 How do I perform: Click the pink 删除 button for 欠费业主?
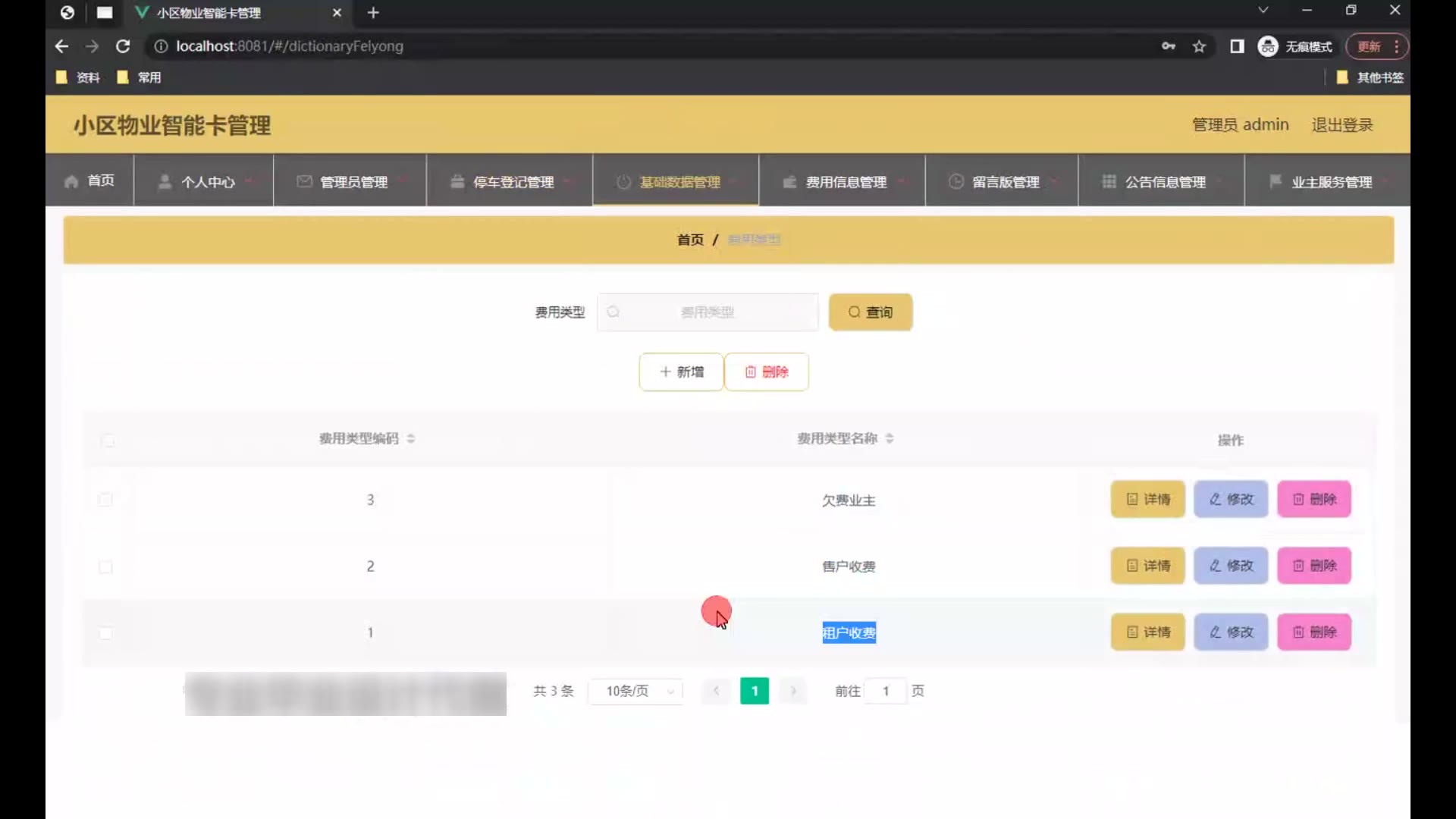click(x=1313, y=499)
